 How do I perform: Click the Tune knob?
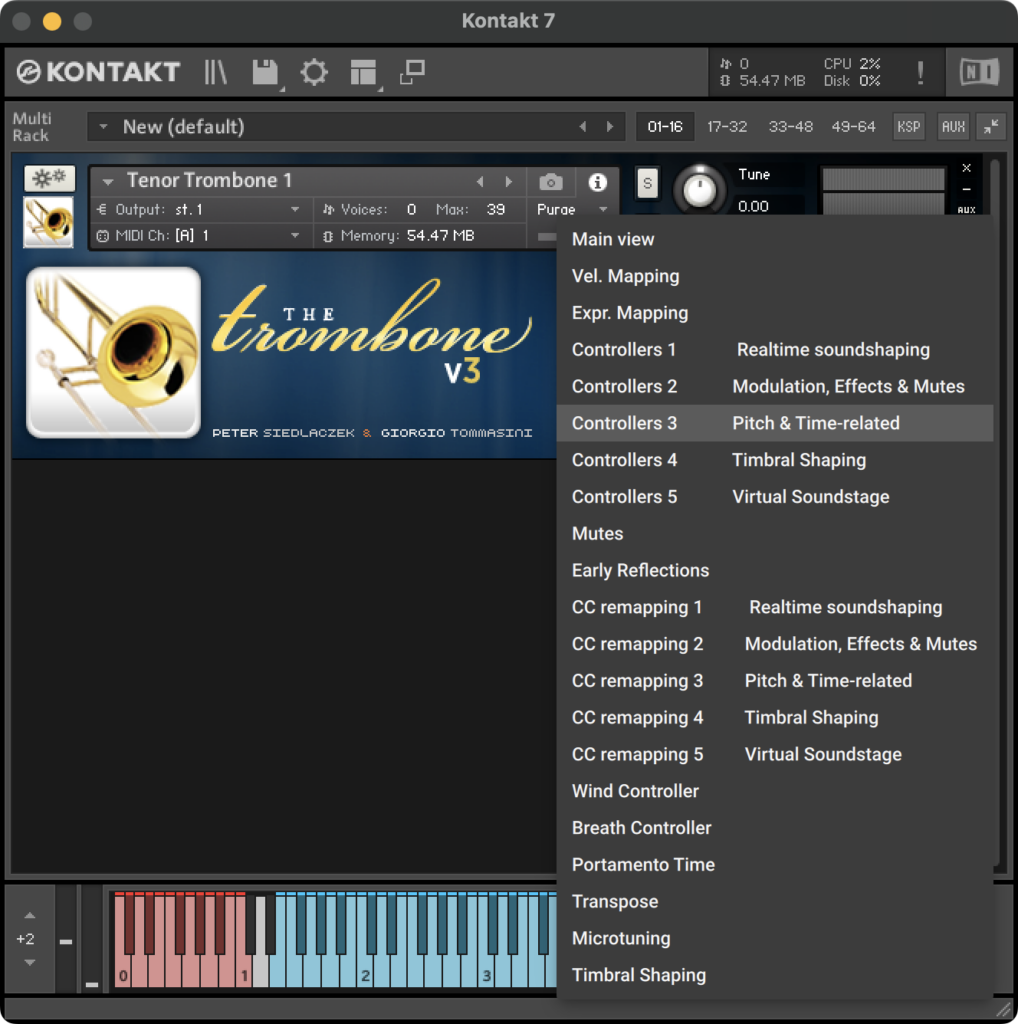click(699, 189)
